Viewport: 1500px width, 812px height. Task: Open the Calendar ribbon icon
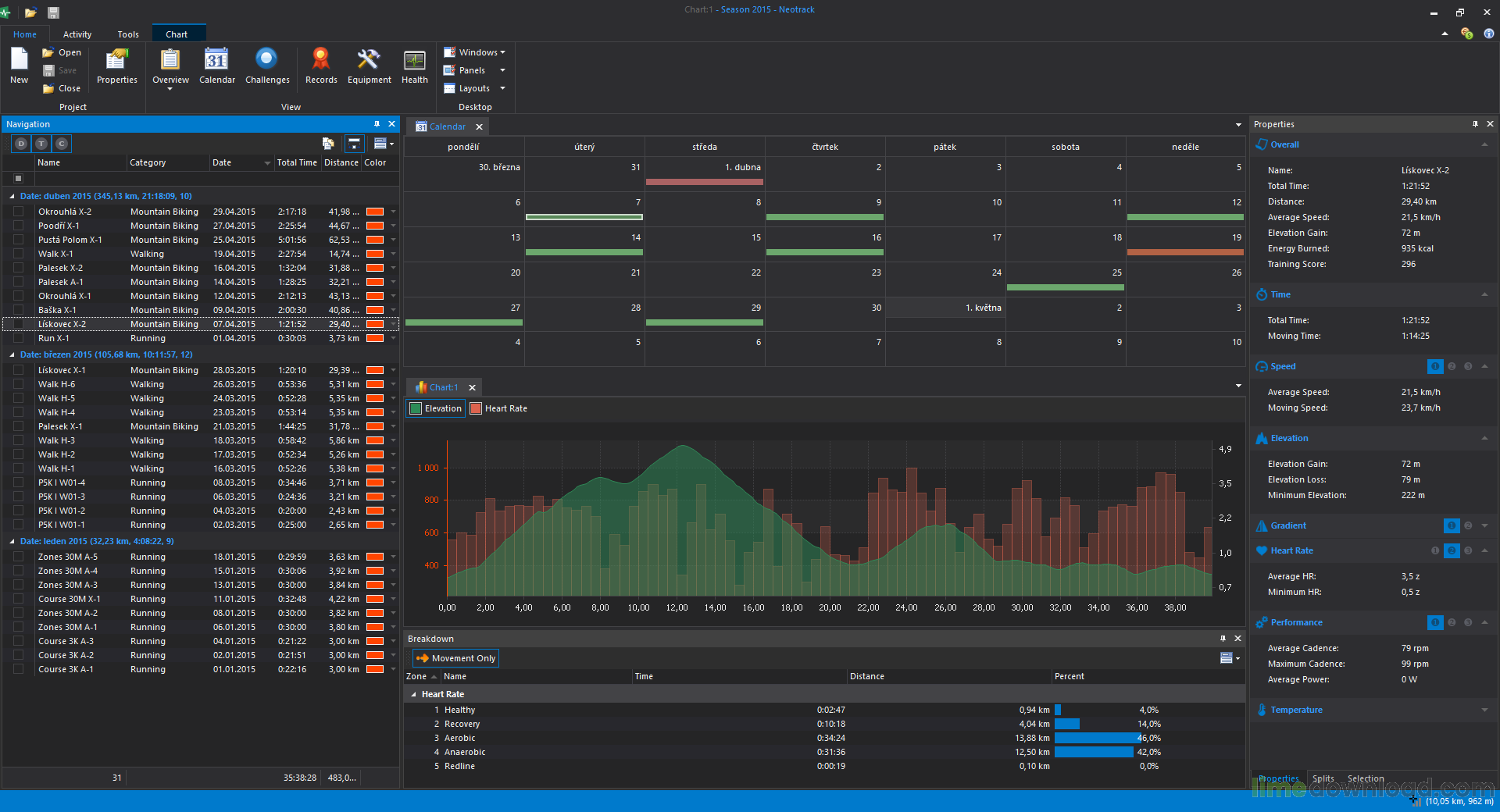coord(216,66)
